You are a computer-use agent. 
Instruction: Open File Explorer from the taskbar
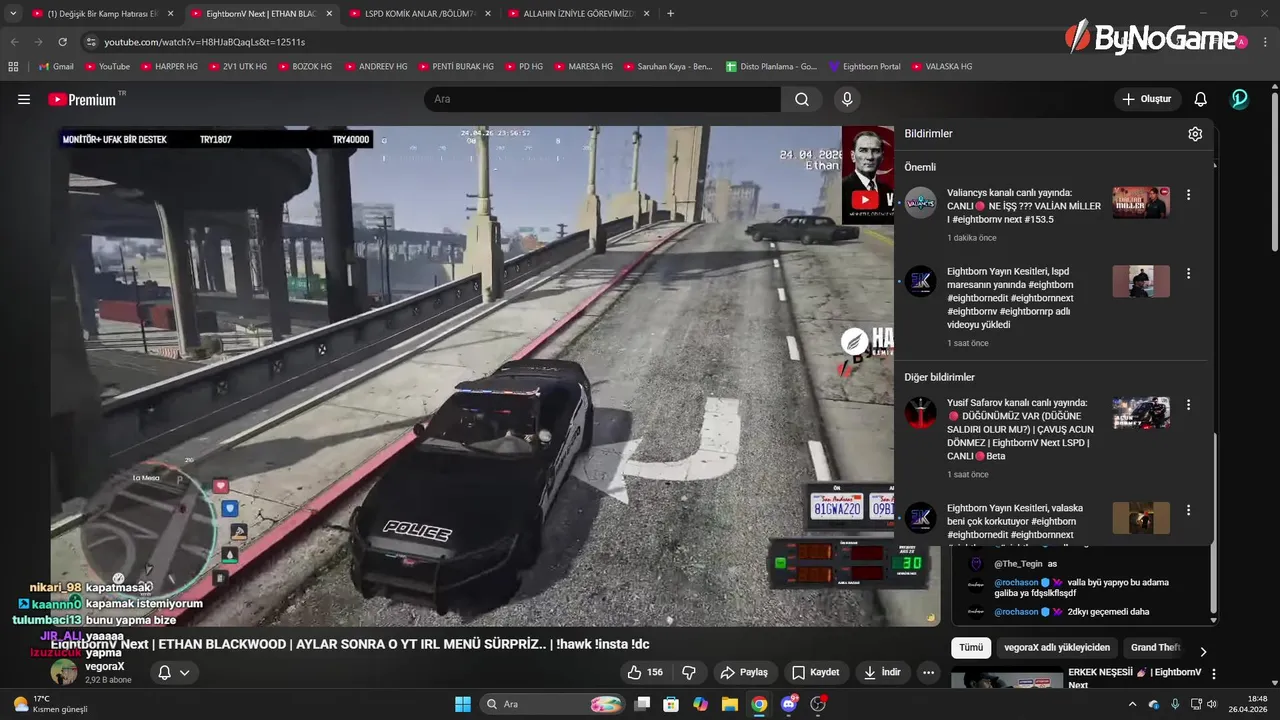730,704
